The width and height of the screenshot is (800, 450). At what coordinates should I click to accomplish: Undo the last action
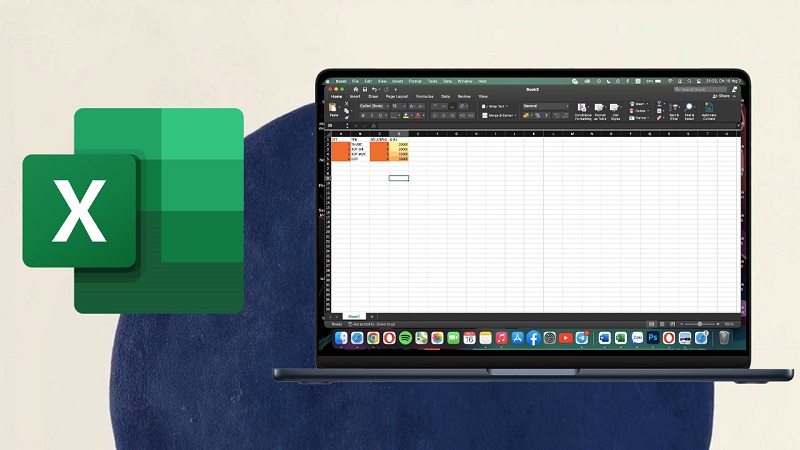coord(374,89)
